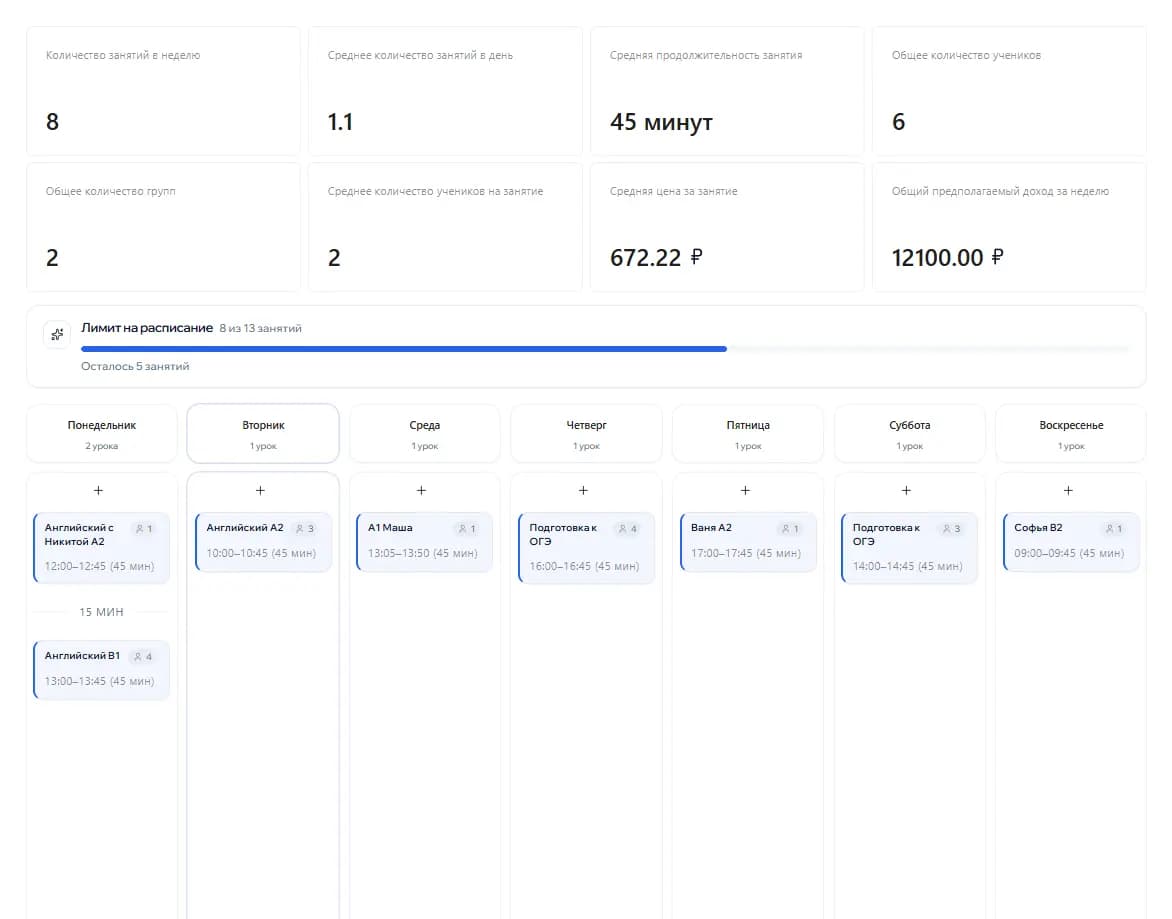Screen dimensions: 1172x919
Task: Click the text Осталось 5 занятий
Action: pos(135,366)
